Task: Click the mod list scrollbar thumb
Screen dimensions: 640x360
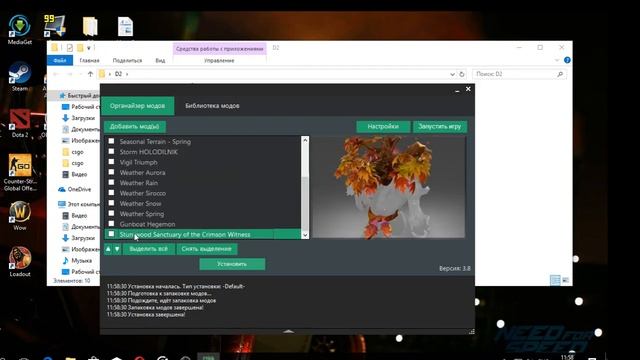Action: (305, 203)
